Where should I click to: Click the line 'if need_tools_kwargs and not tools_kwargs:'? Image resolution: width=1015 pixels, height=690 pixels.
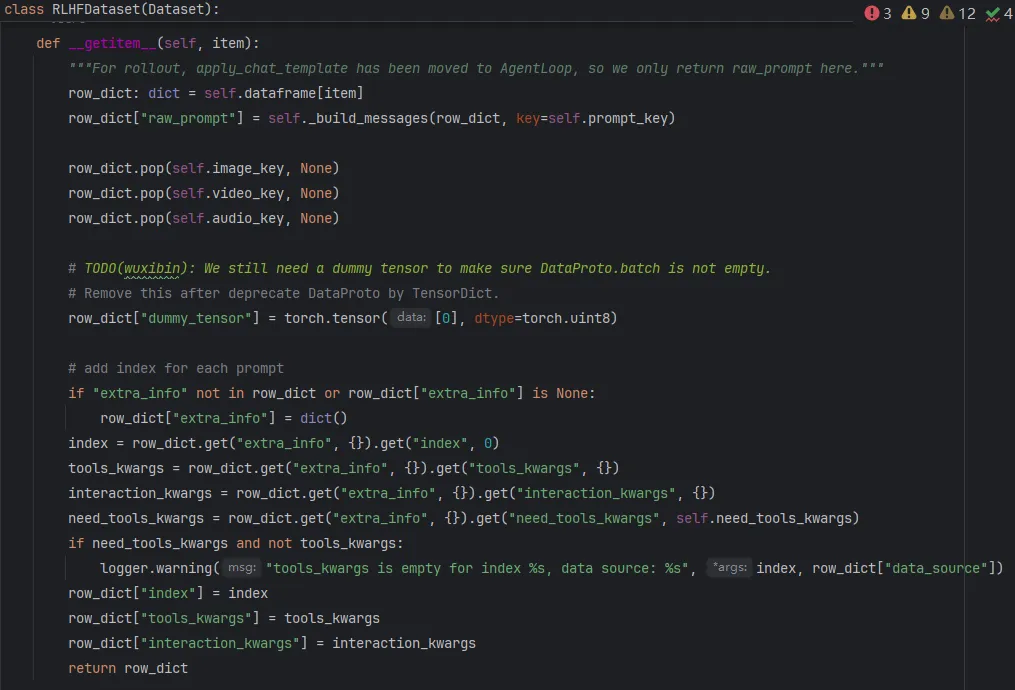click(236, 543)
